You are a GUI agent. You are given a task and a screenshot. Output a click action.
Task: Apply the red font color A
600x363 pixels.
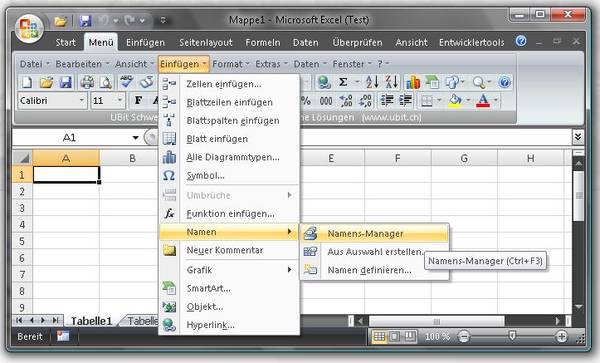coord(483,101)
